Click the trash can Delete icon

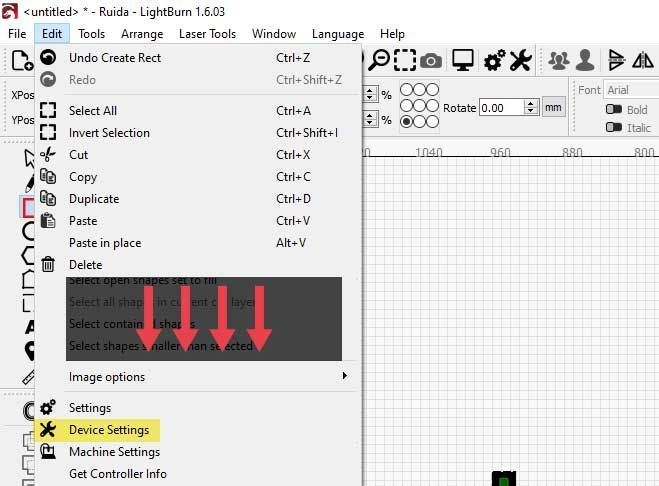tap(48, 264)
